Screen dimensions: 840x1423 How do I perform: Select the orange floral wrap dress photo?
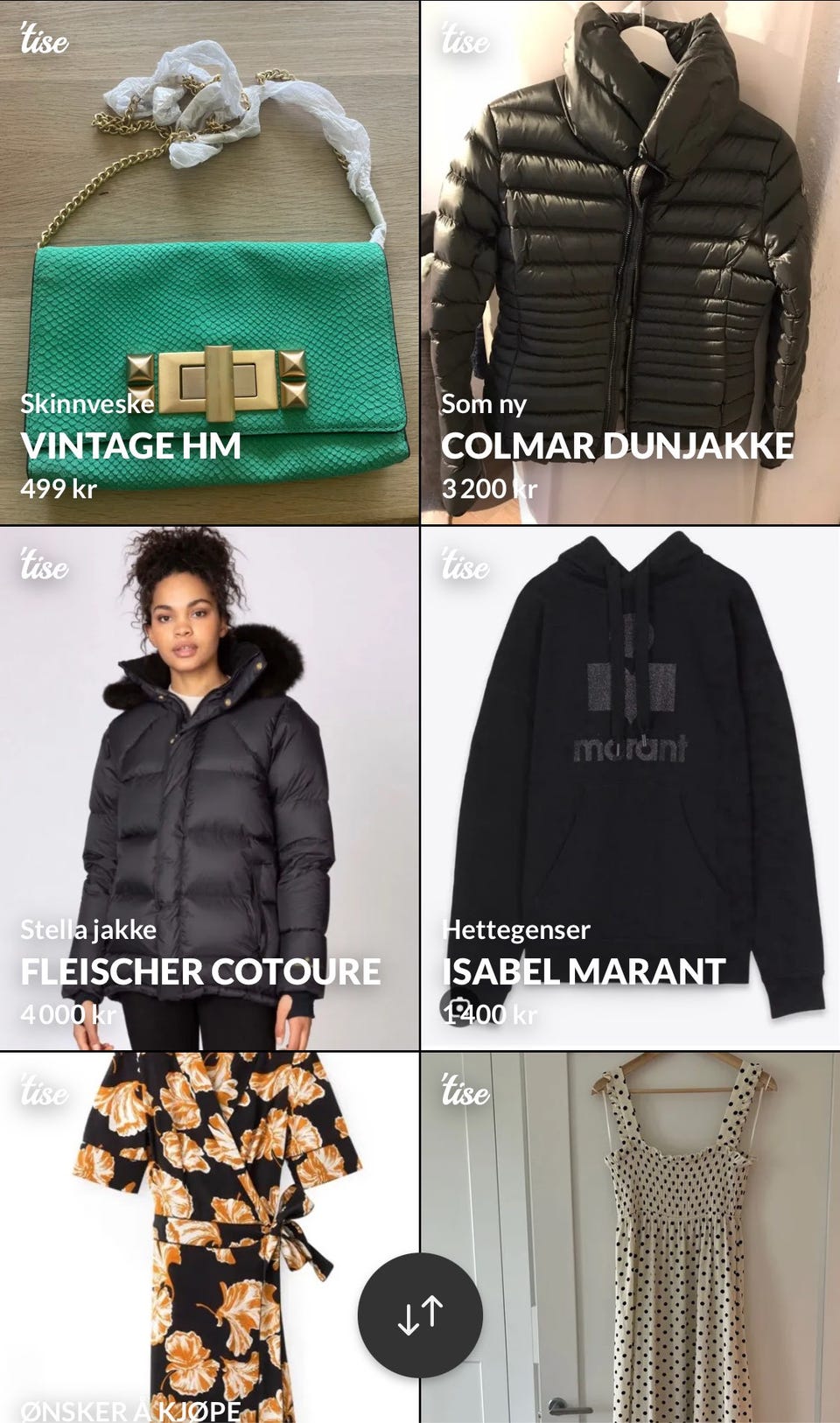point(209,1237)
